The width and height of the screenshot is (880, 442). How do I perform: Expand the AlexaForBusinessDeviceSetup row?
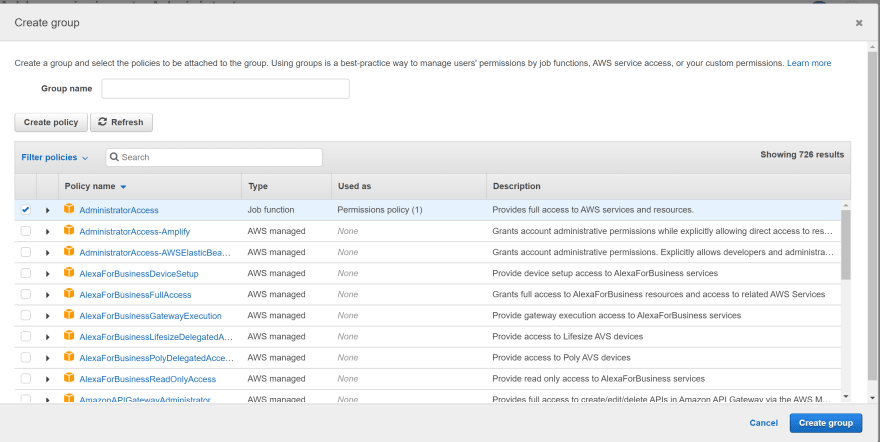48,274
